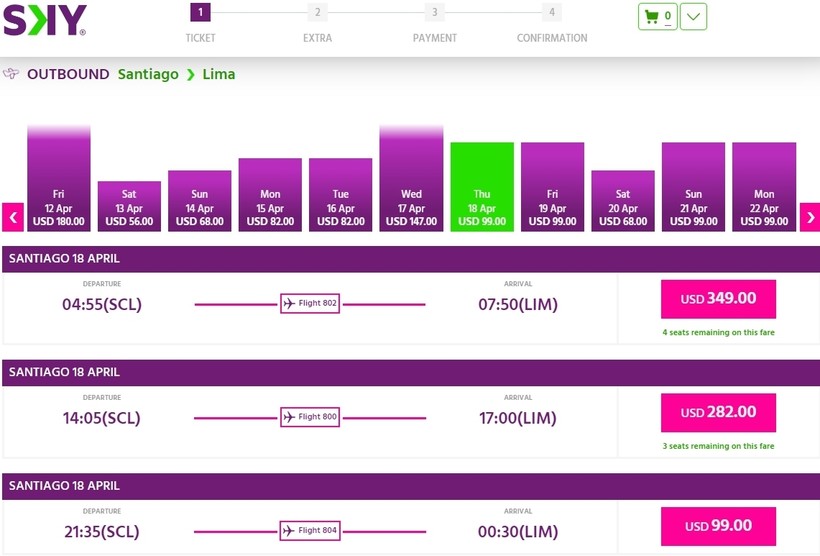
Task: Go to step 3 Payment
Action: point(434,13)
